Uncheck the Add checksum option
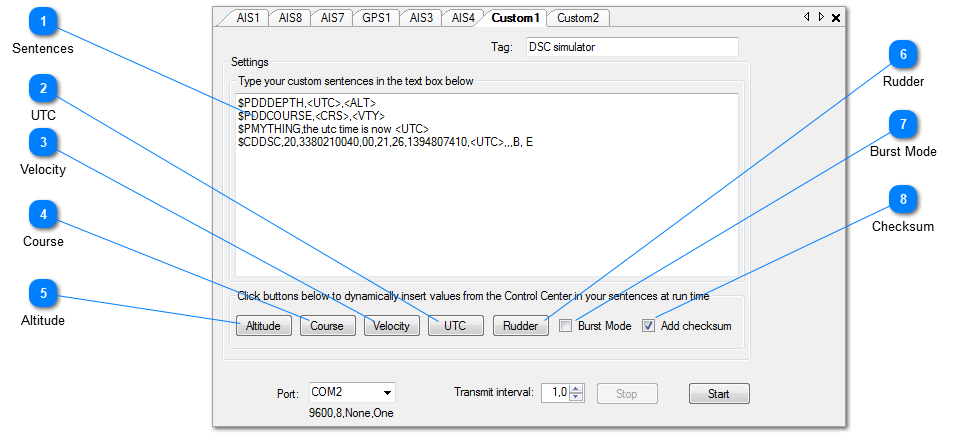Screen dimensions: 953x435 [649, 326]
